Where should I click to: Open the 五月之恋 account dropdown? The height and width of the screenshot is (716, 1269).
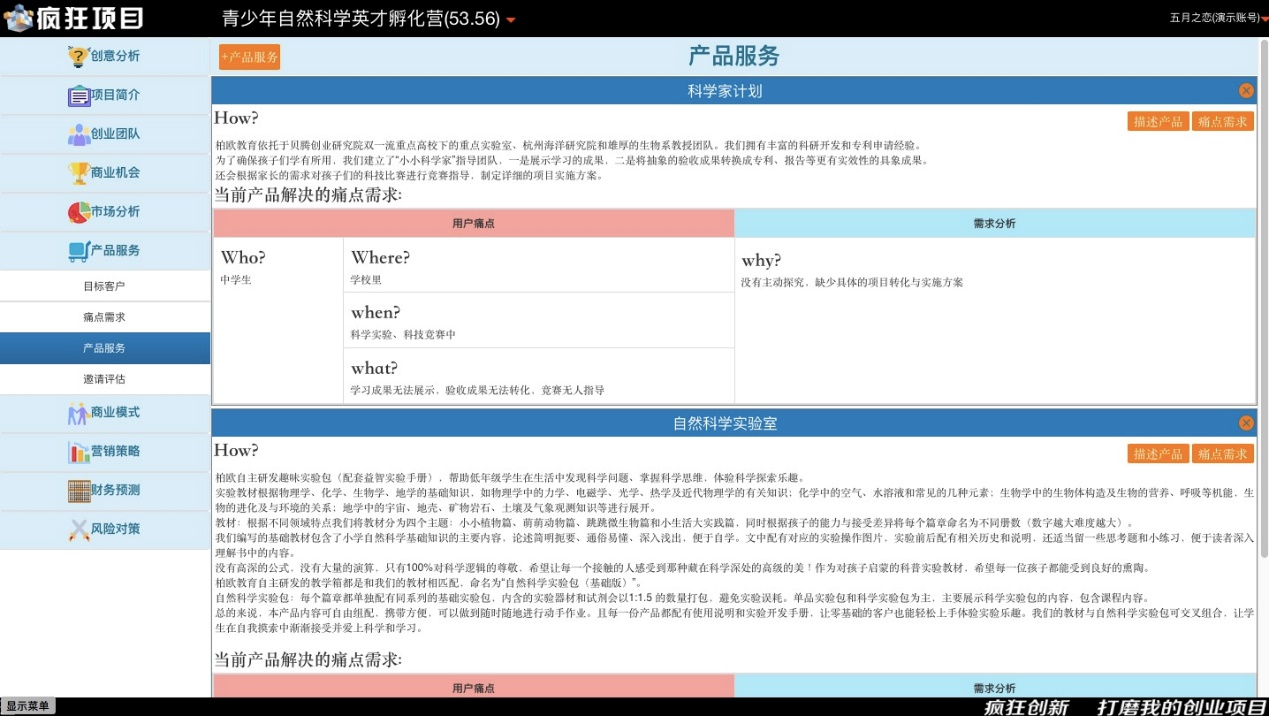click(1216, 18)
